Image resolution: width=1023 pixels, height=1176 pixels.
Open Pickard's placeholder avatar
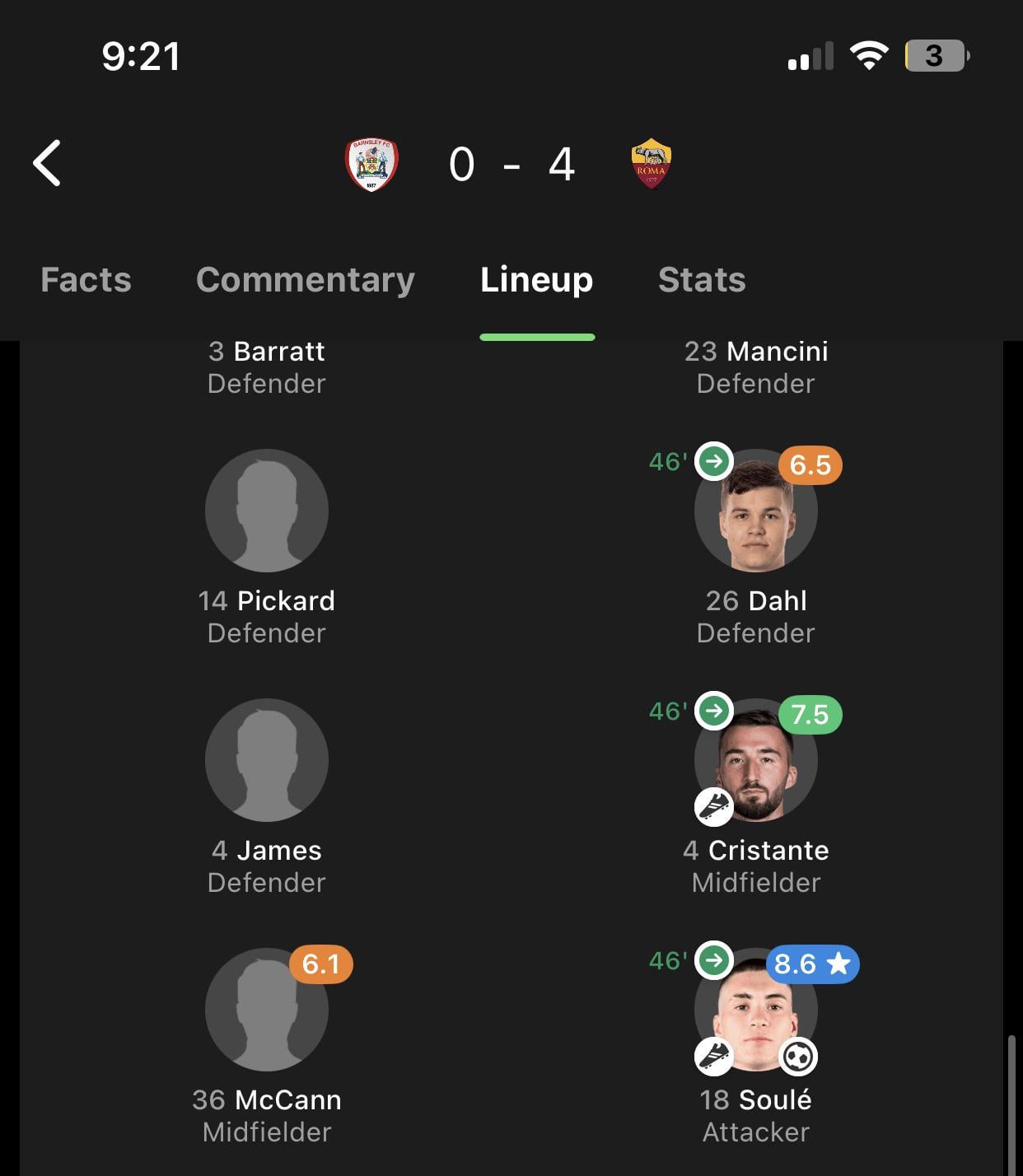[267, 511]
